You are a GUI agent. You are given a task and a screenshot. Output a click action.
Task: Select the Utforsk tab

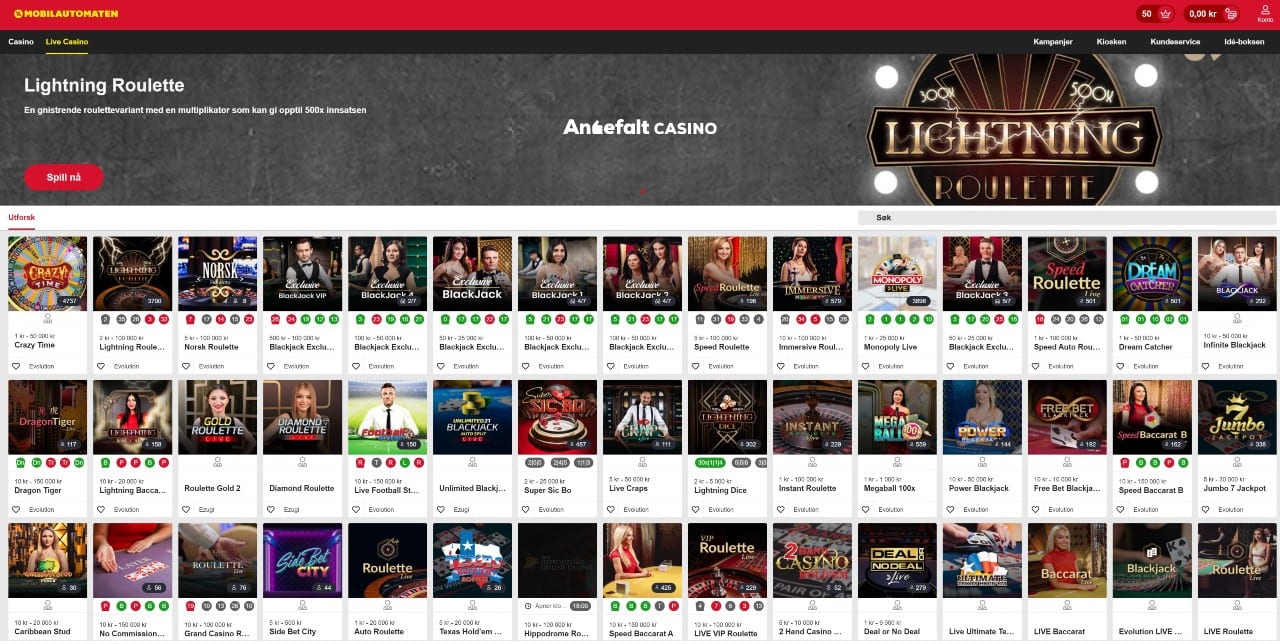pos(22,217)
